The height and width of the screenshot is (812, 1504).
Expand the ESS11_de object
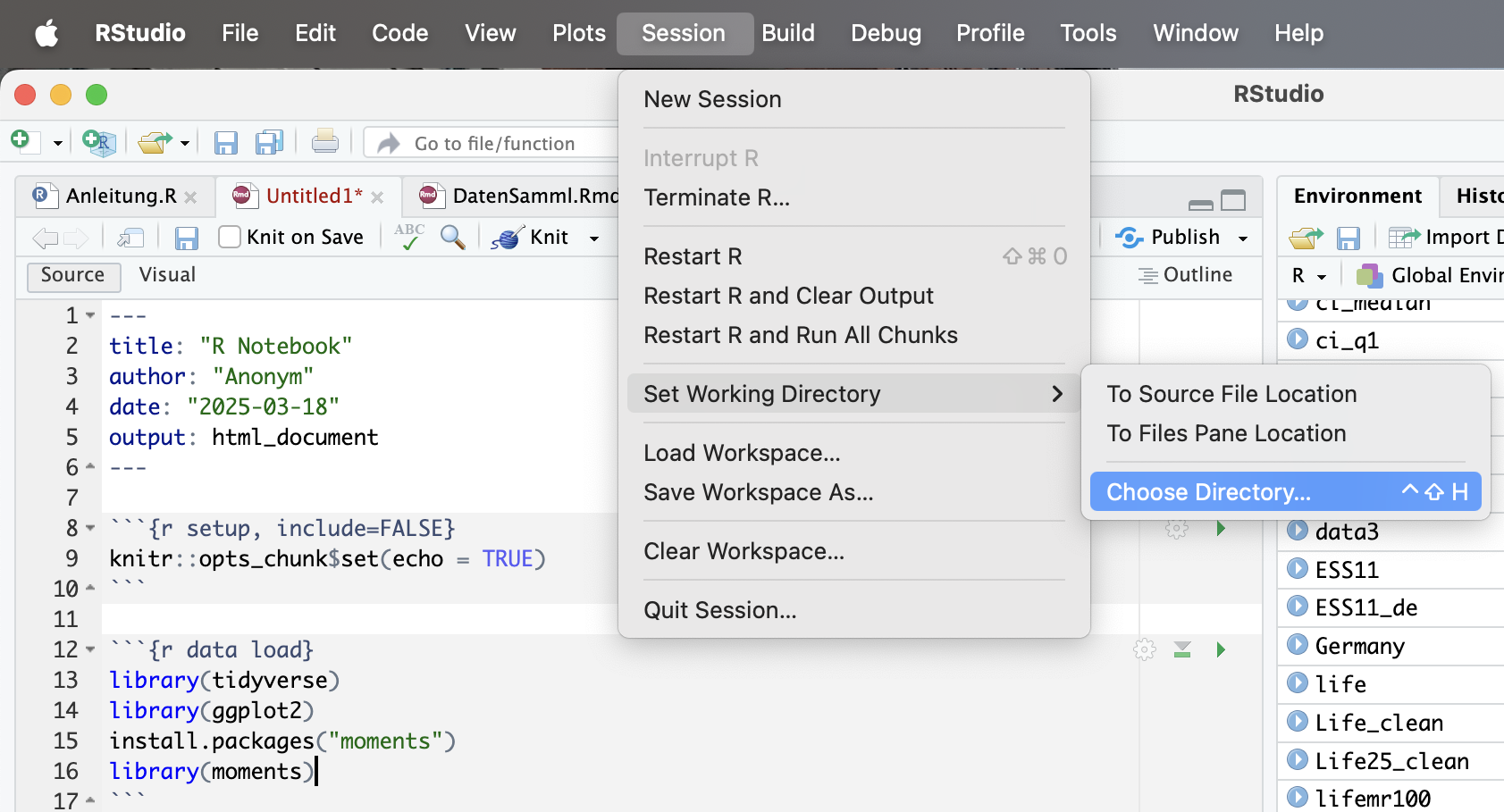click(x=1298, y=607)
